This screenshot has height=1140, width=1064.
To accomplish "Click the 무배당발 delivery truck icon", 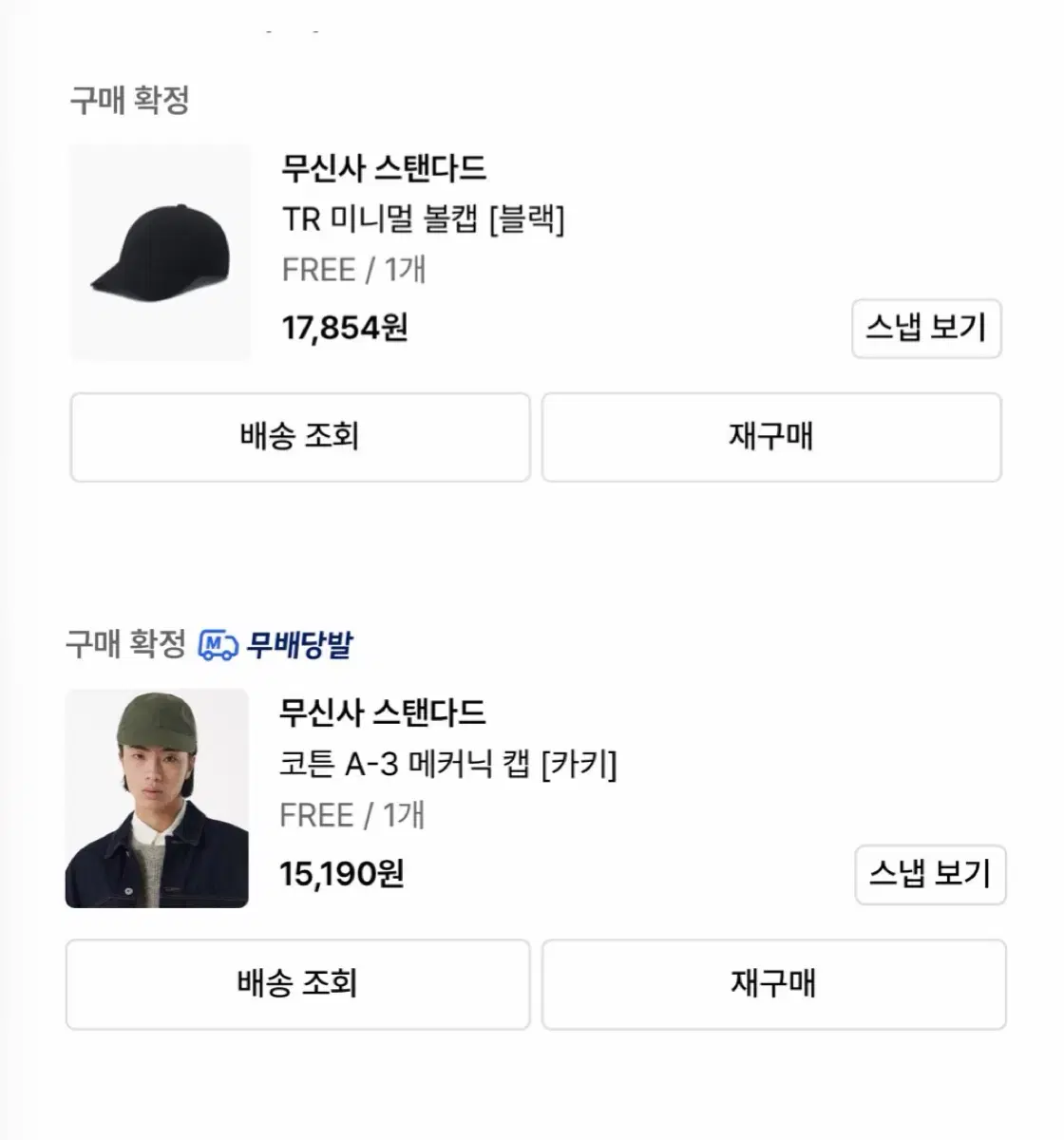I will coord(218,646).
